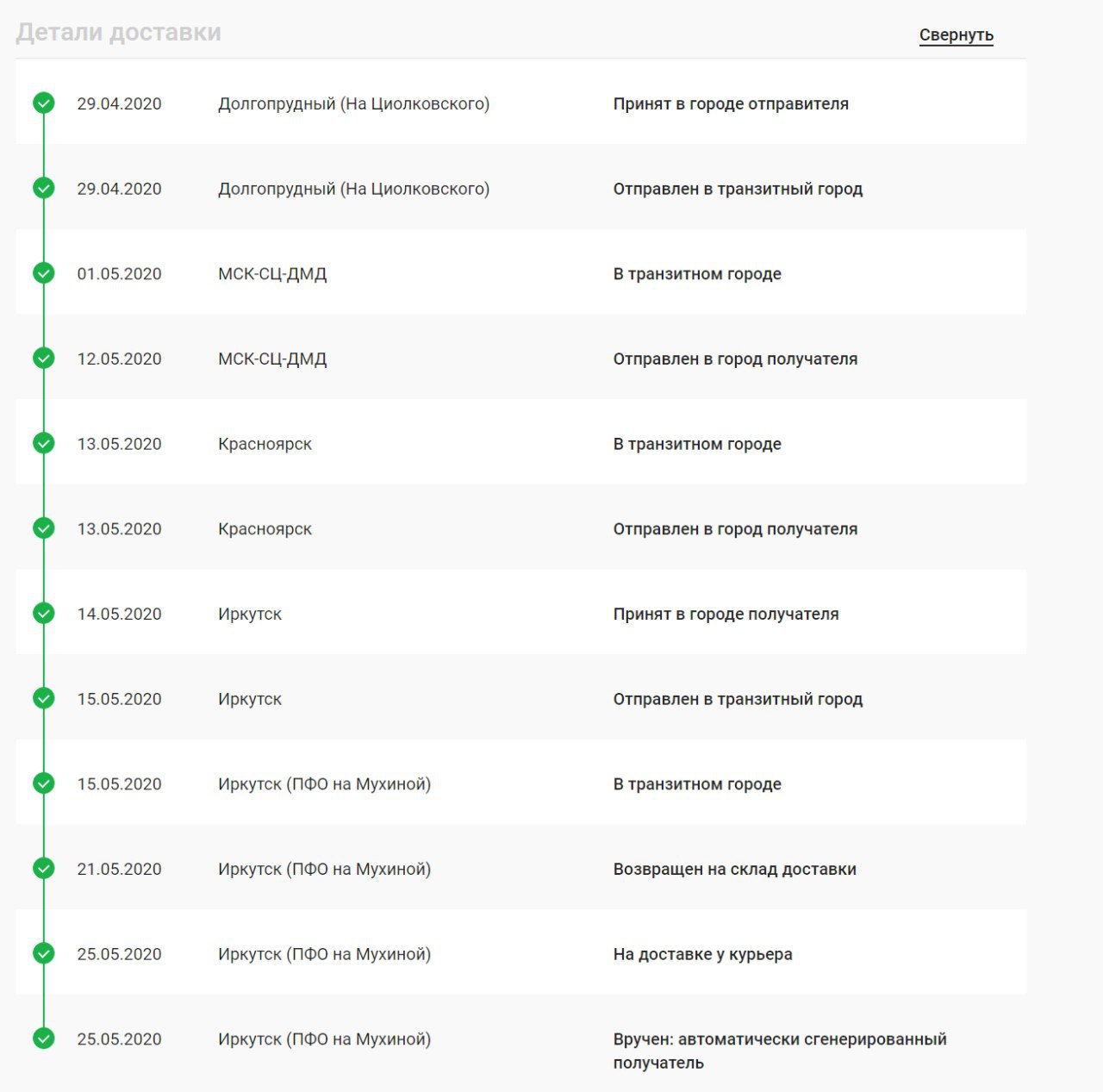This screenshot has width=1103, height=1092.
Task: Select В транзитном городе in ПФО на Мухиной row
Action: [697, 784]
